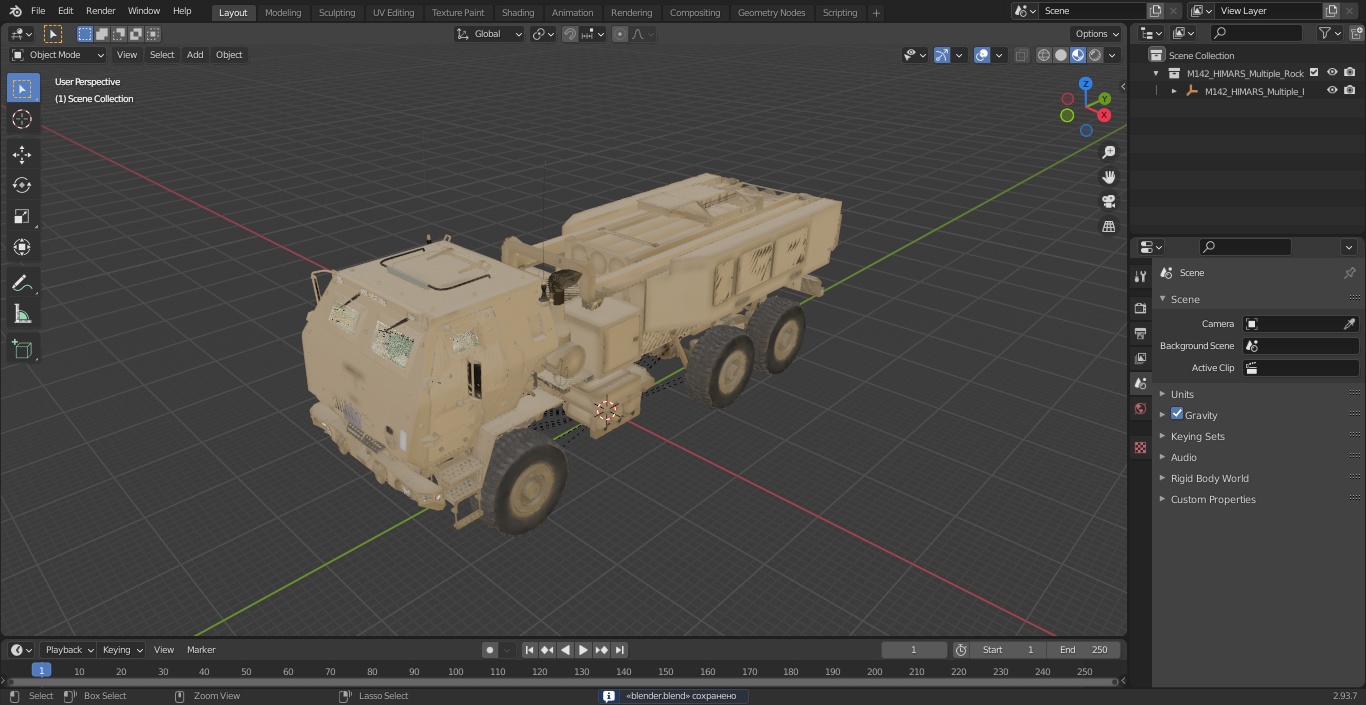1366x705 pixels.
Task: Toggle X-ray display mode
Action: click(x=1021, y=55)
